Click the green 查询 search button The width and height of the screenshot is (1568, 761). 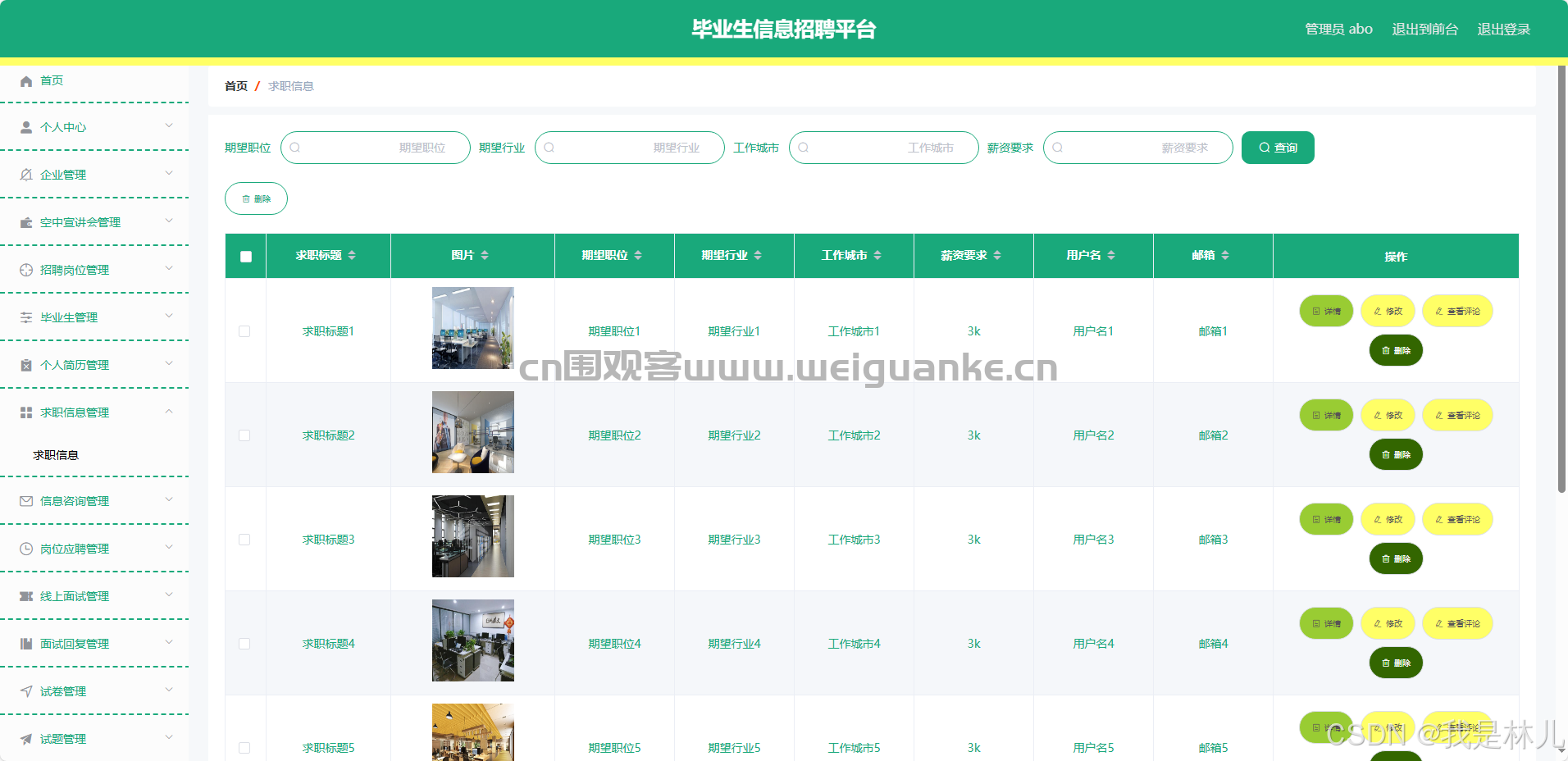click(x=1278, y=148)
